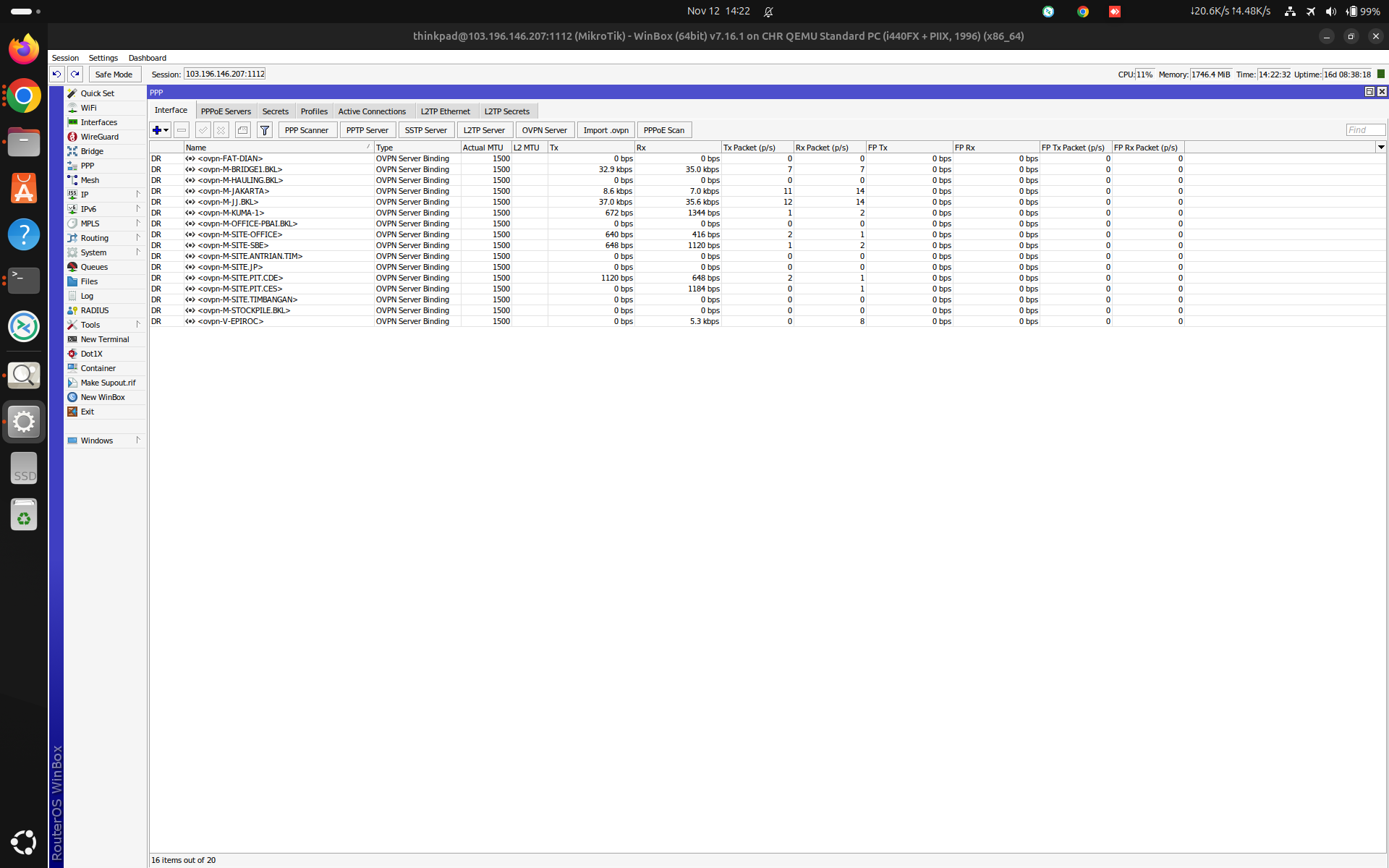Click the PPPoE Scan button

coord(664,130)
